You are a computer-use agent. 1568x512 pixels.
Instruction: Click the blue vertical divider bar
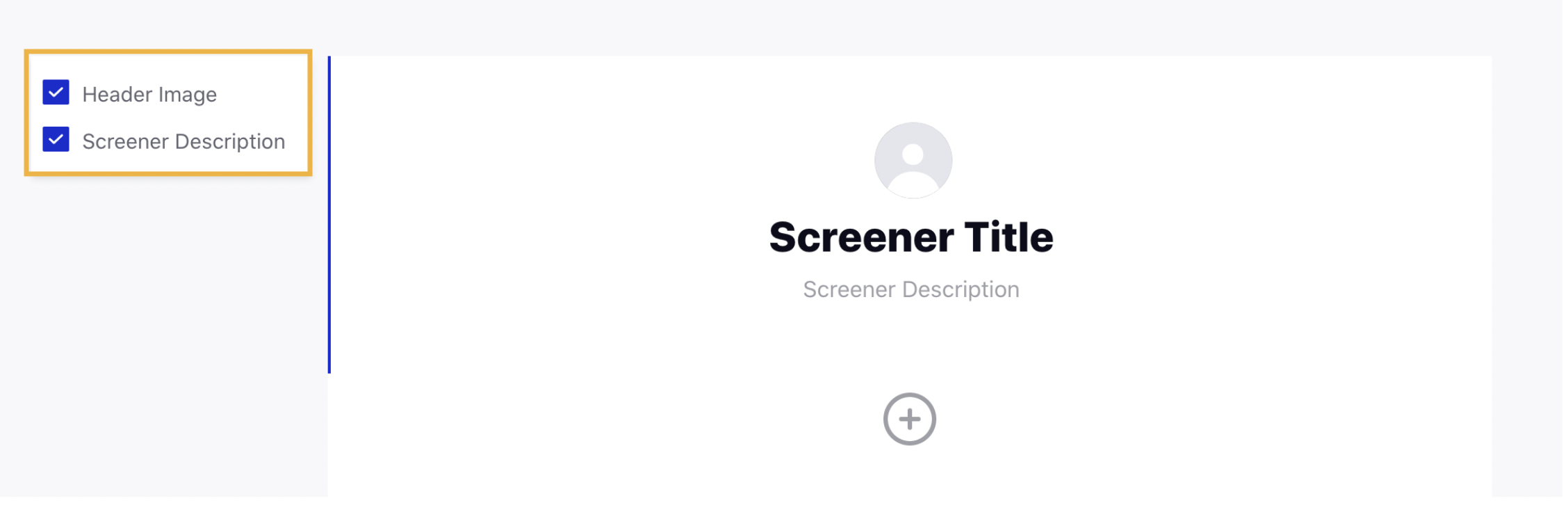pos(329,209)
